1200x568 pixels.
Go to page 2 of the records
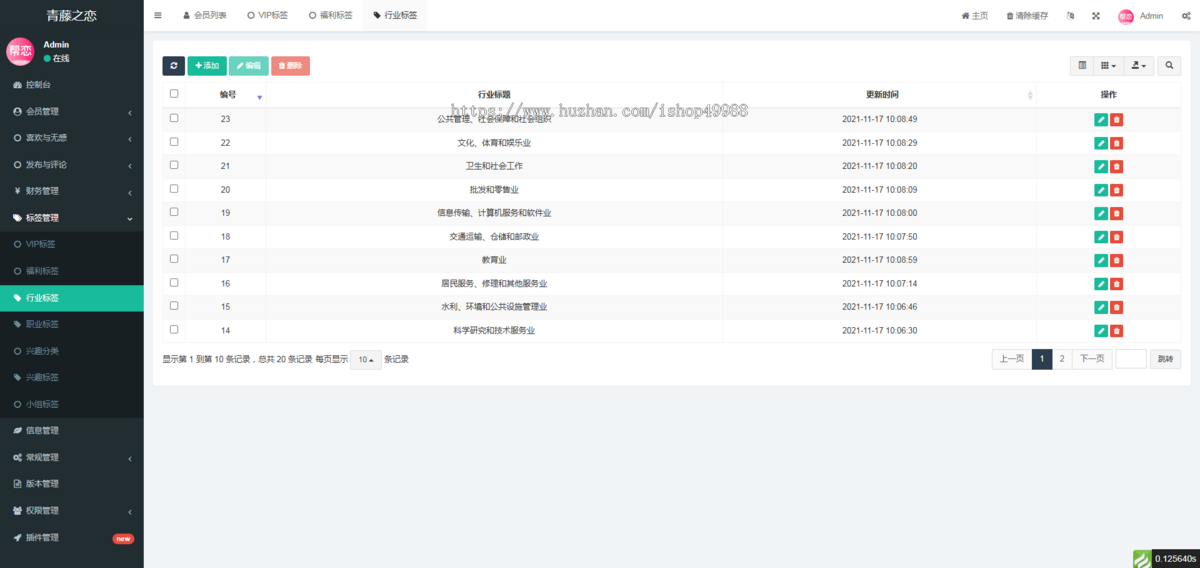pos(1062,359)
